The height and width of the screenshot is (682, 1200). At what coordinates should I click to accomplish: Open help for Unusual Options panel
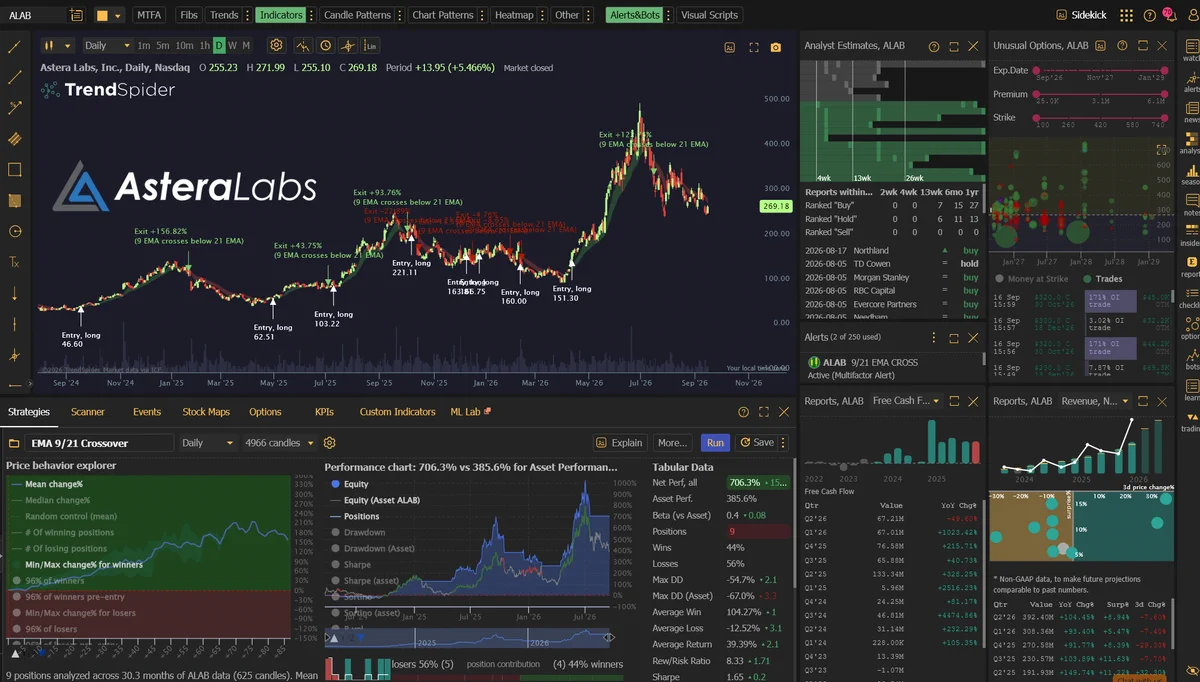pos(1122,46)
